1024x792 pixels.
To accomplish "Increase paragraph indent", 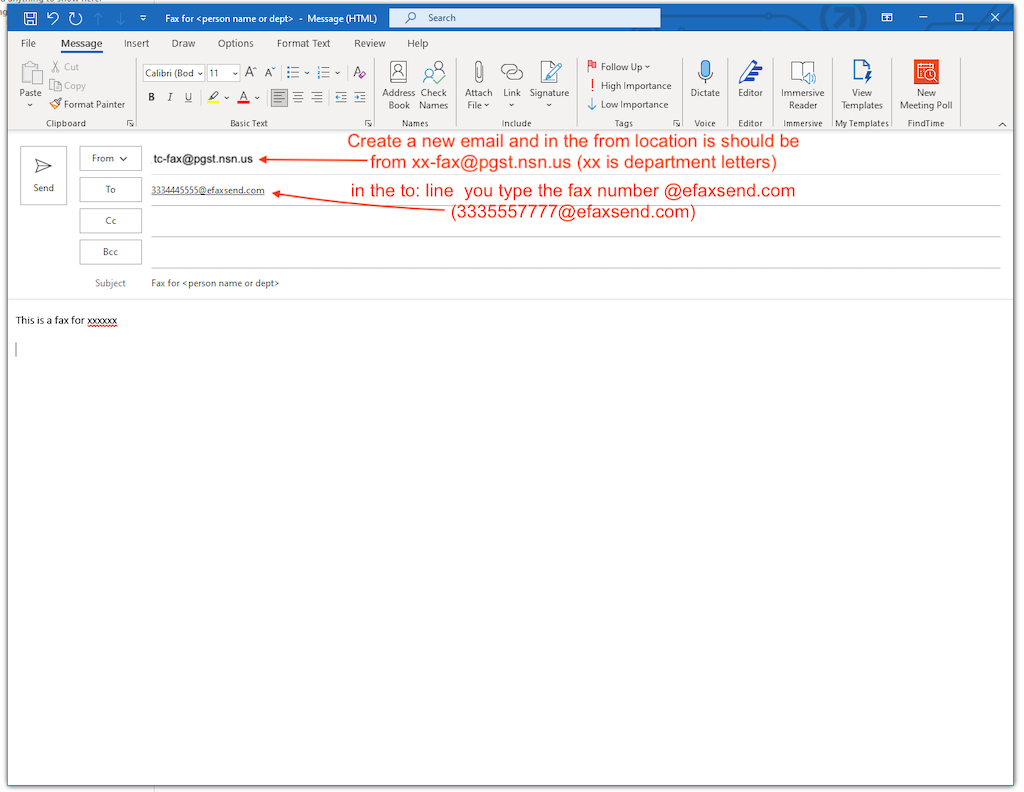I will coord(360,97).
